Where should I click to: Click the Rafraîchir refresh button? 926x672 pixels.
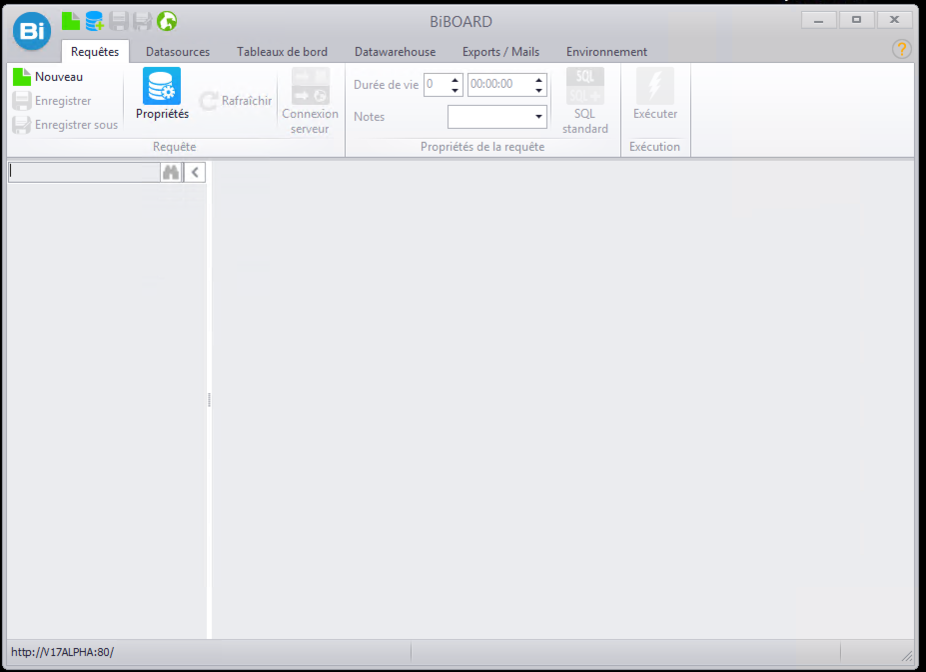click(236, 101)
